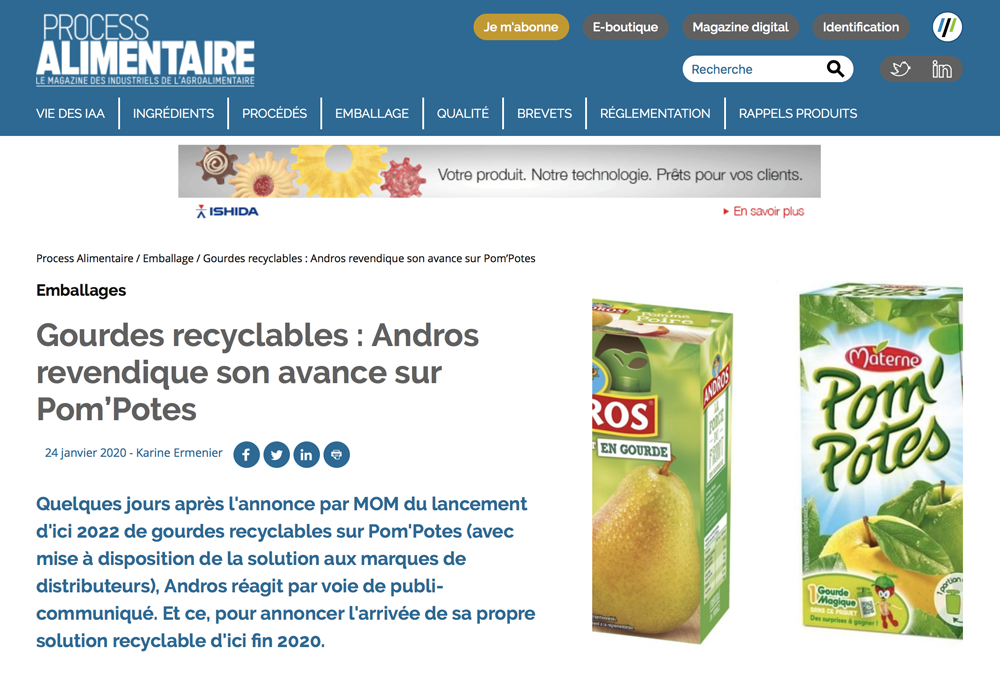Click the round striped logo icon

click(947, 27)
